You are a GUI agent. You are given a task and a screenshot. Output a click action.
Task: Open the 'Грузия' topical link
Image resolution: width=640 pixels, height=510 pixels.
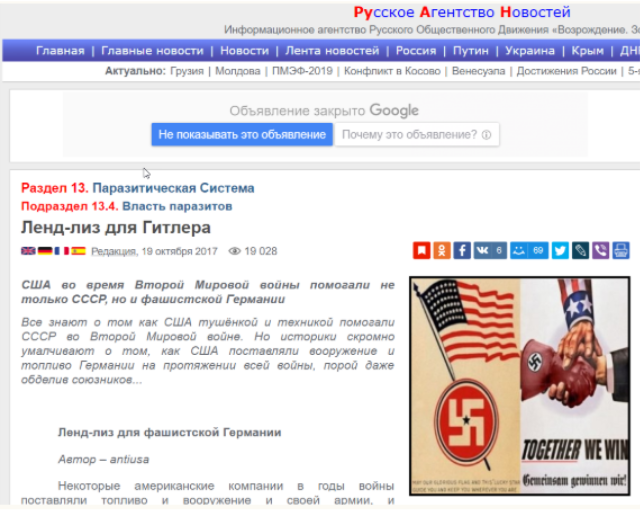(187, 71)
